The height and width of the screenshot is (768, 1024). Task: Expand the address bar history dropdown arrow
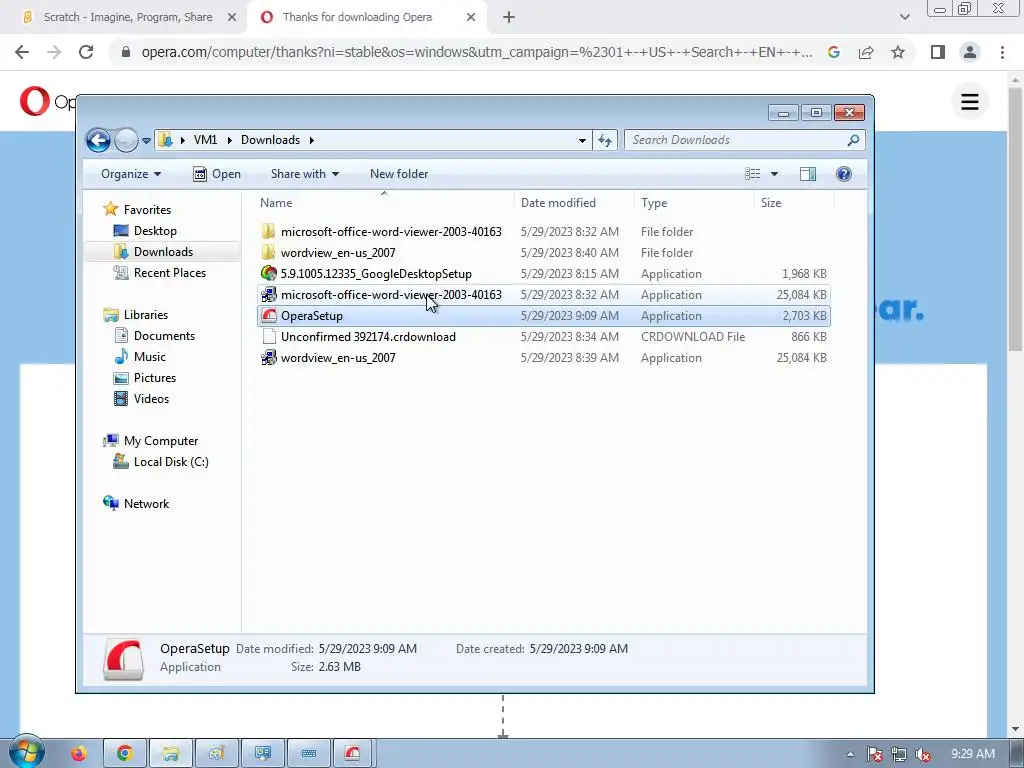[582, 140]
